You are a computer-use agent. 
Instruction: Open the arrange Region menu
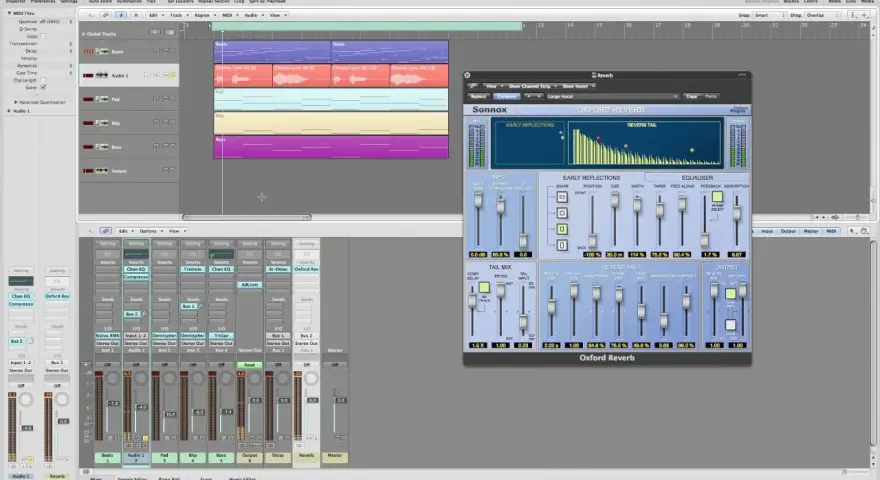[x=205, y=15]
